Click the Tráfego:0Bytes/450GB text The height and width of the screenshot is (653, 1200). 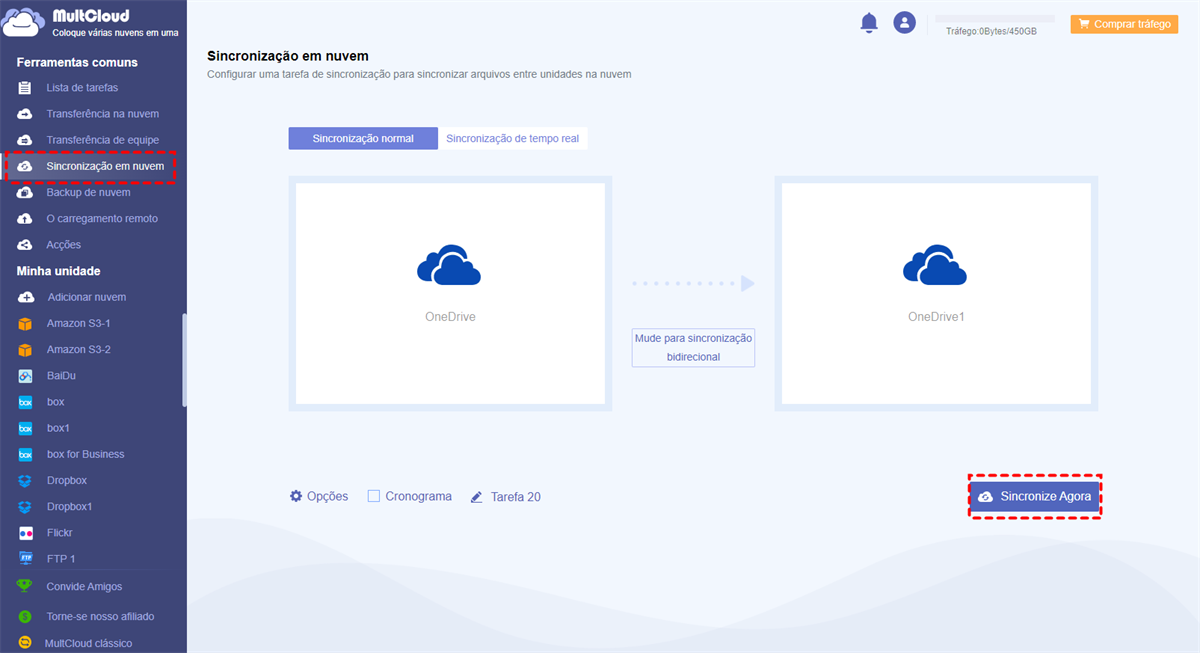click(x=991, y=32)
